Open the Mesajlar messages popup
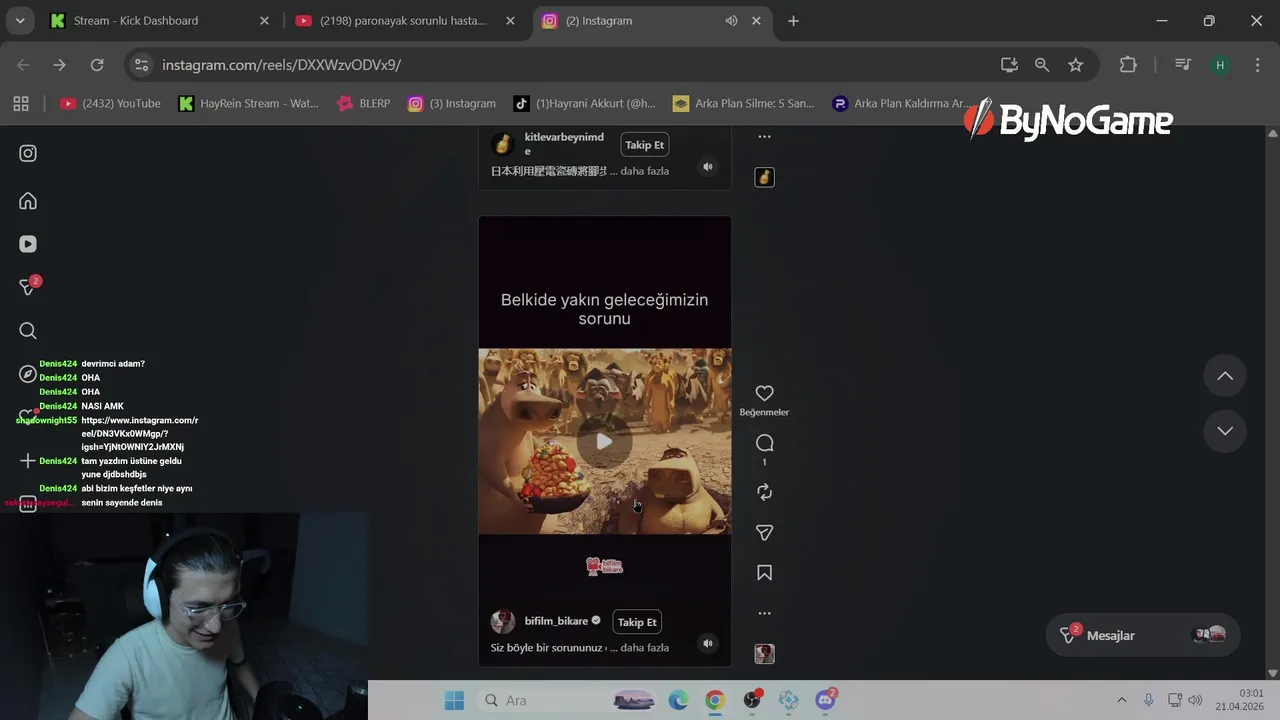1280x720 pixels. 1143,635
